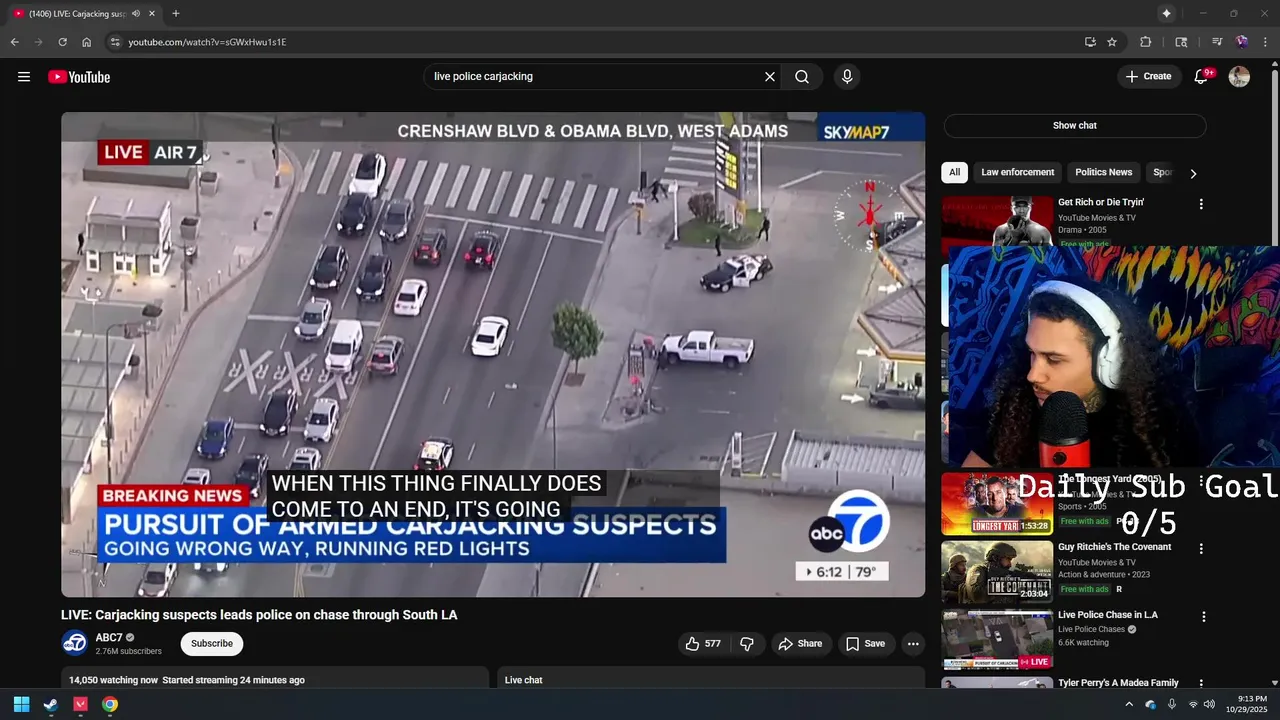Click the live video player
Screen dimensions: 1280x720
click(493, 354)
